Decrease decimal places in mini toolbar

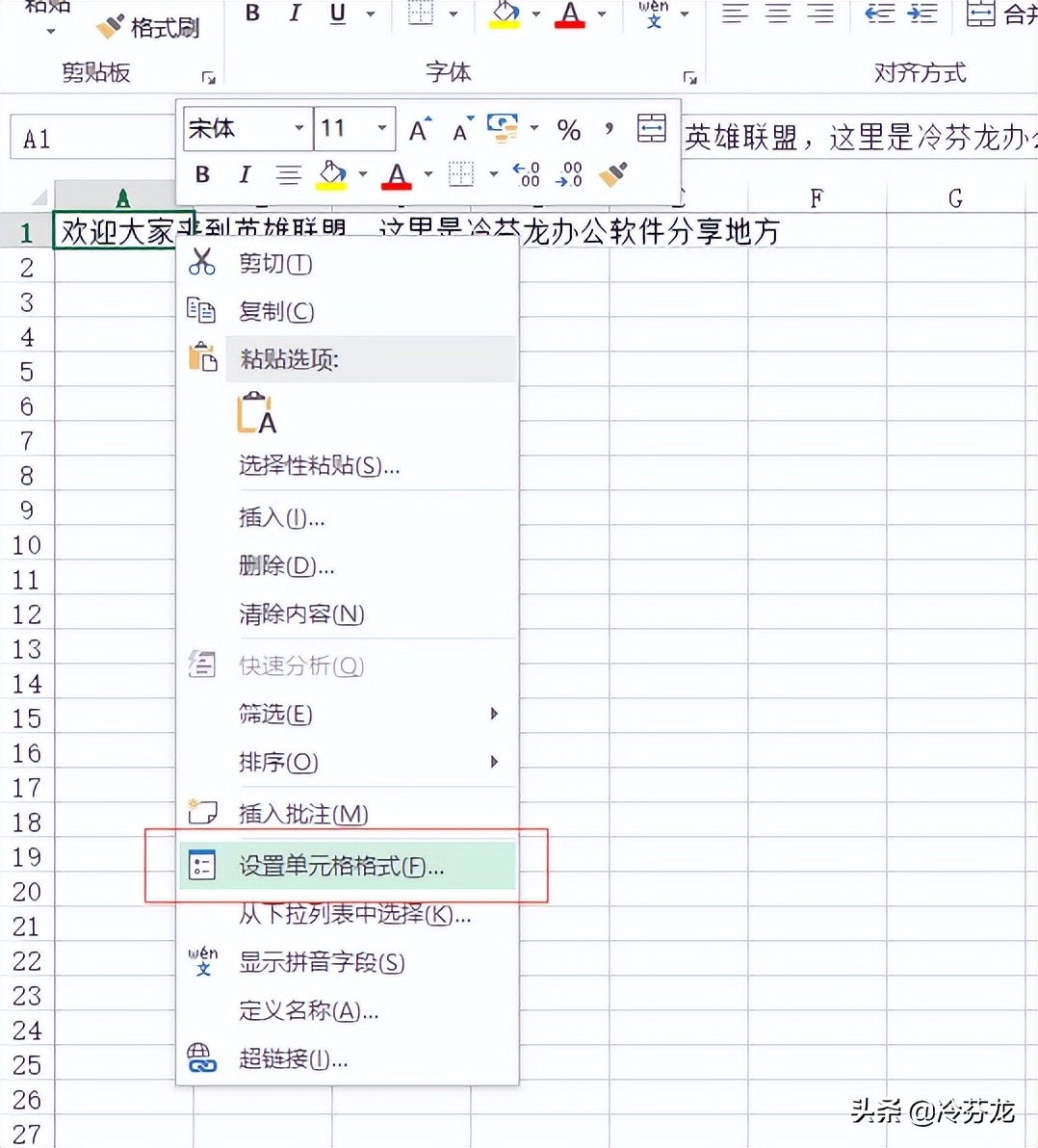(569, 174)
